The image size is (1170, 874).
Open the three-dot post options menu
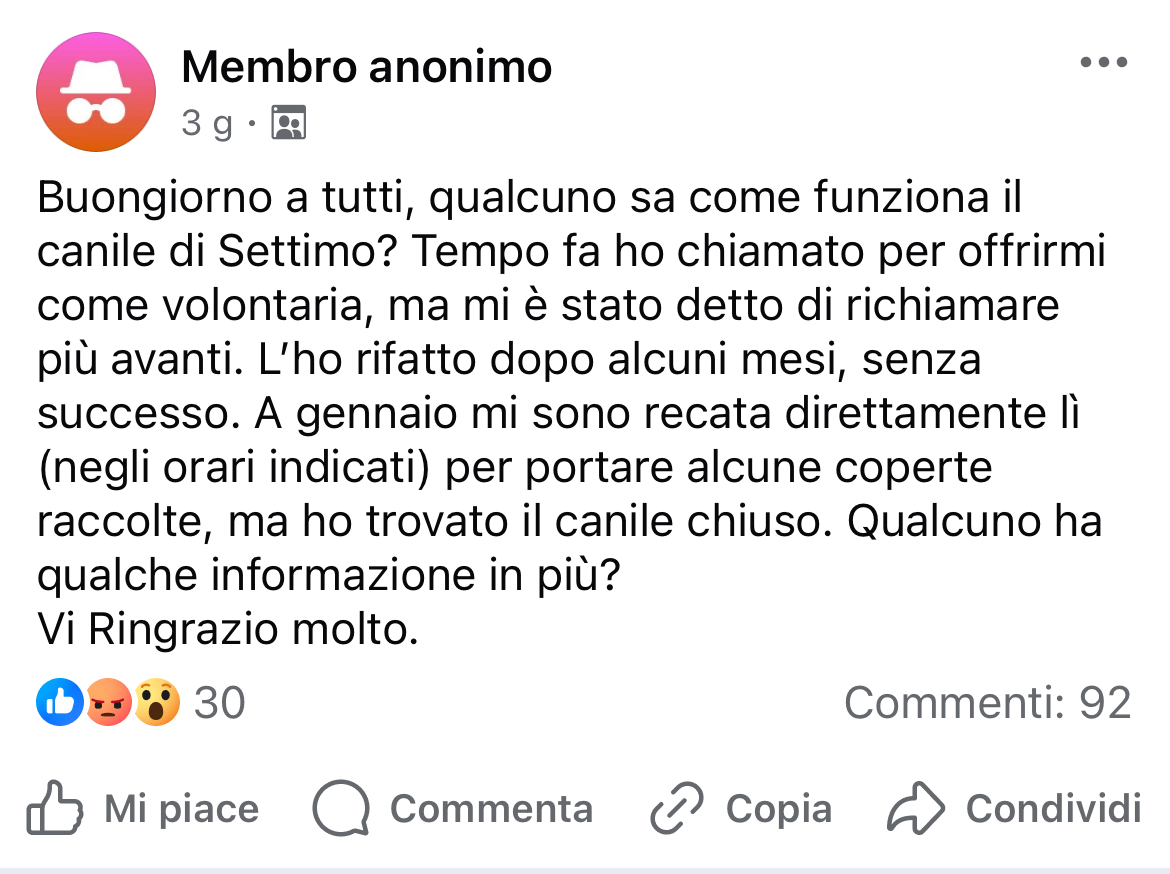1104,63
